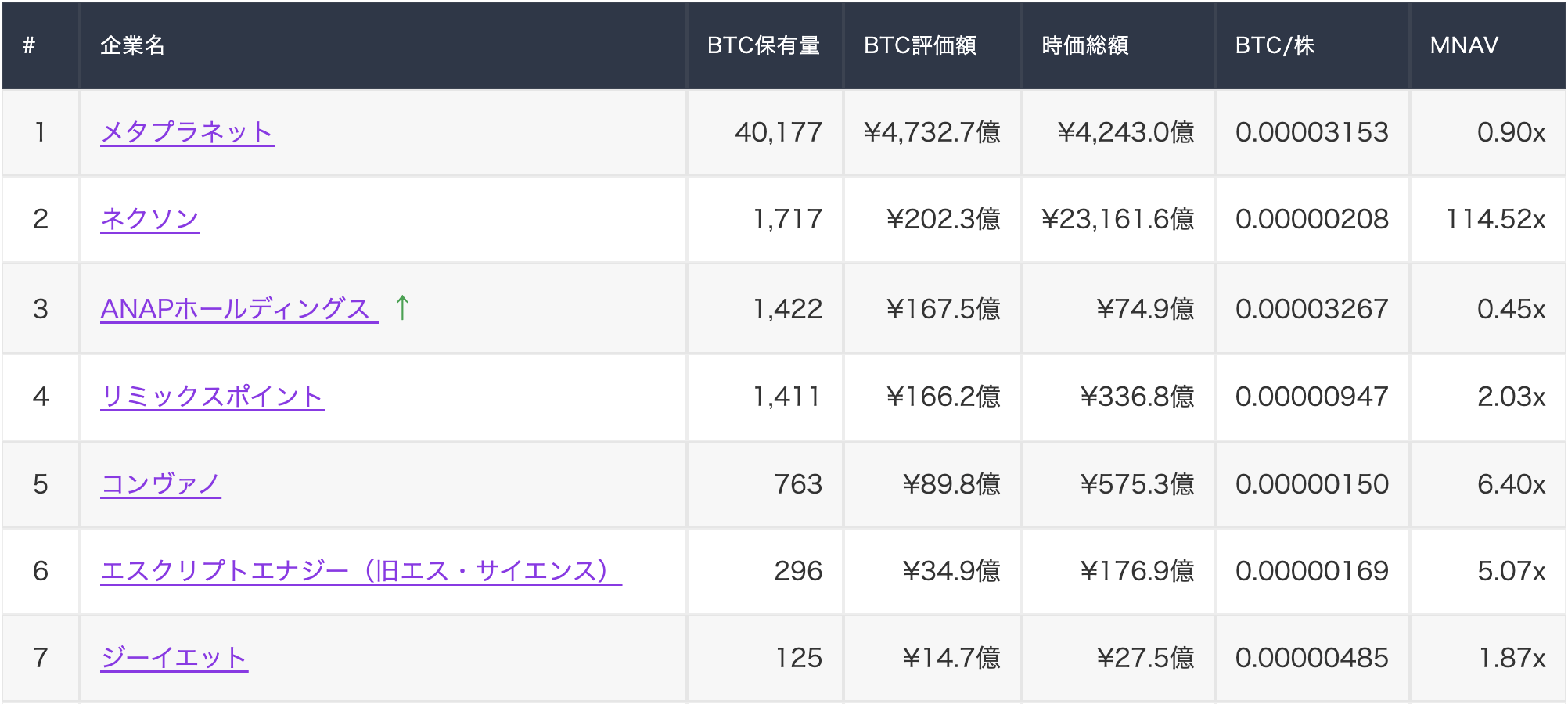Click the 企業名 column header
1568x704 pixels.
point(132,45)
